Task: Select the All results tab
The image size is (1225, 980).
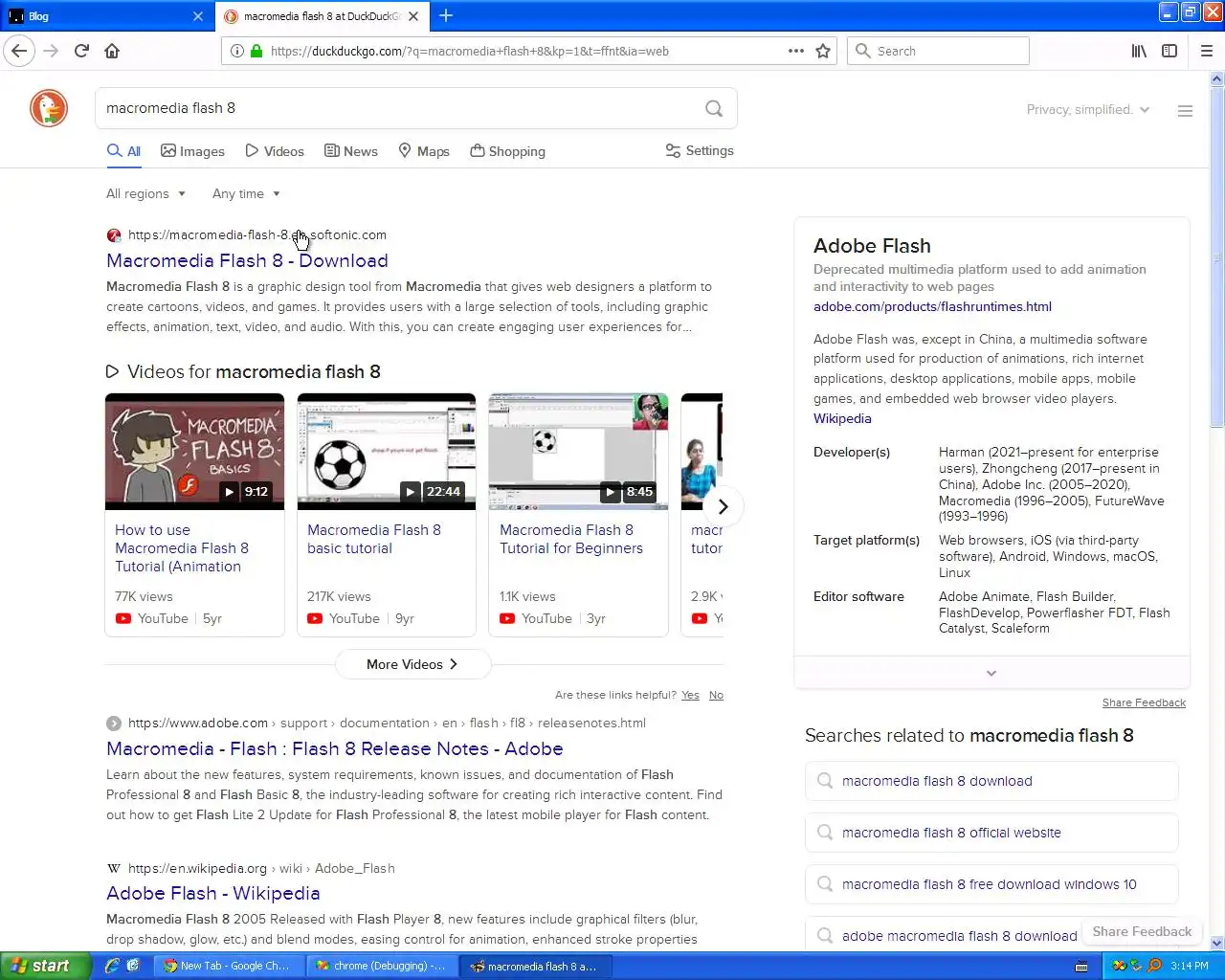Action: (x=123, y=151)
